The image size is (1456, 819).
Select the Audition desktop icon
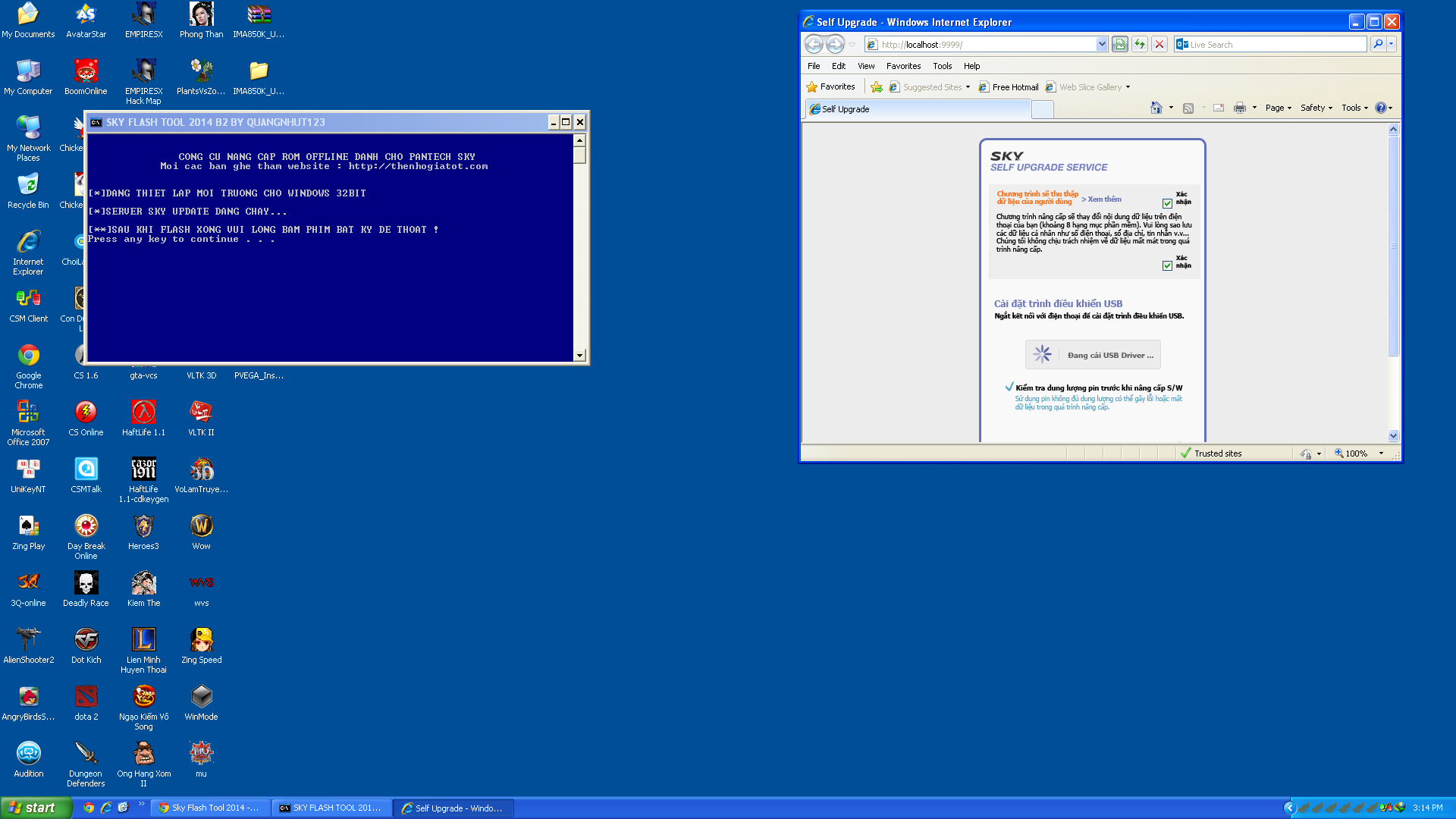pos(29,759)
